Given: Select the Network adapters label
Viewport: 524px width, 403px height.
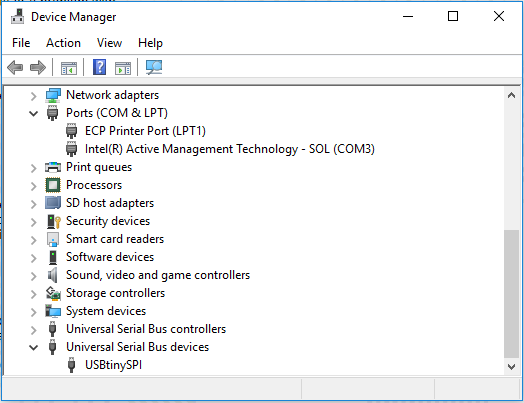Looking at the screenshot, I should point(112,95).
